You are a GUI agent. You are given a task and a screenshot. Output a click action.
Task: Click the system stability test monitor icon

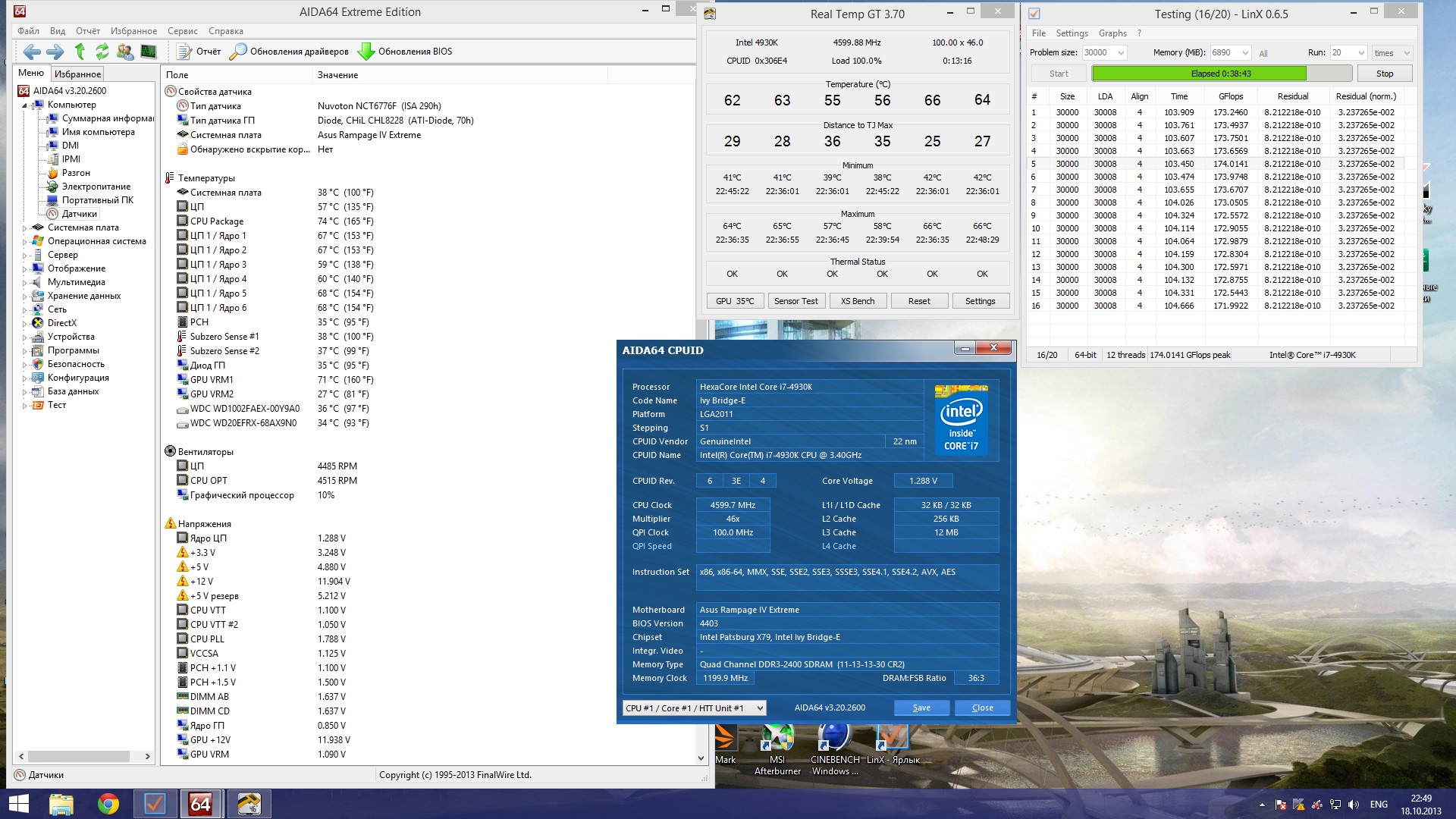point(149,52)
